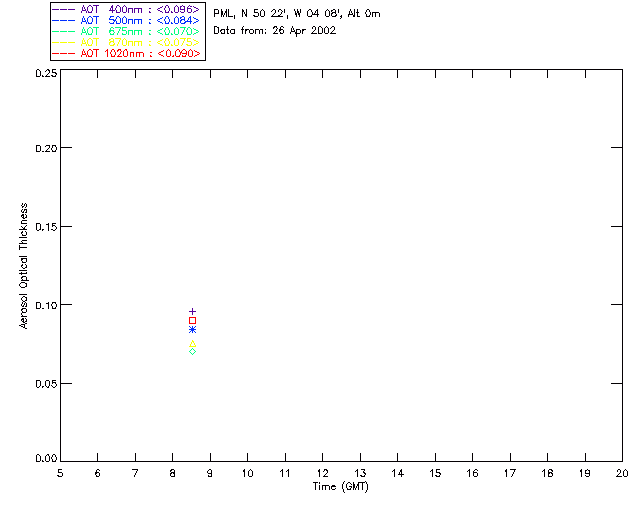Screen dimensions: 640x512
Task: Click the purple plus data marker
Action: tap(192, 312)
